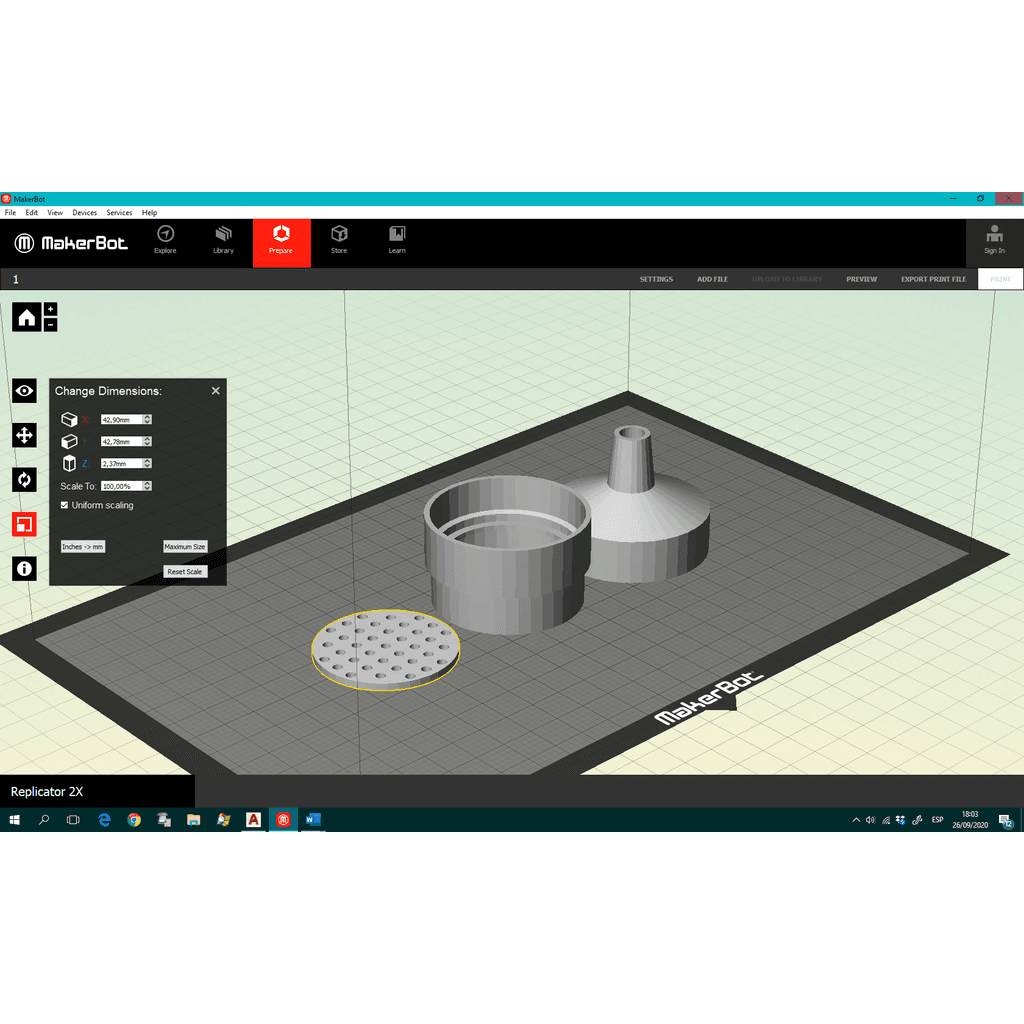Zoom out with the minus button
Screen dimensions: 1024x1024
click(50, 325)
